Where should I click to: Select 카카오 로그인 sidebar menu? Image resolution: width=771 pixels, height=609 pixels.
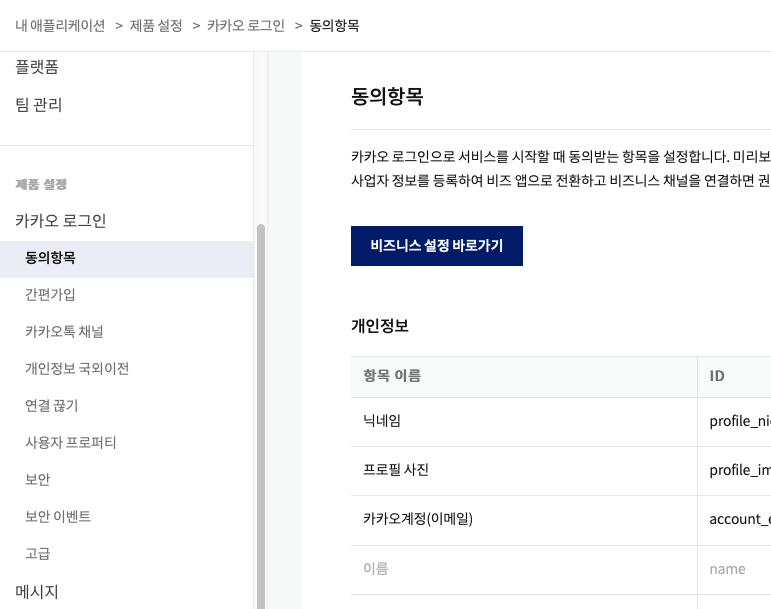pyautogui.click(x=61, y=221)
